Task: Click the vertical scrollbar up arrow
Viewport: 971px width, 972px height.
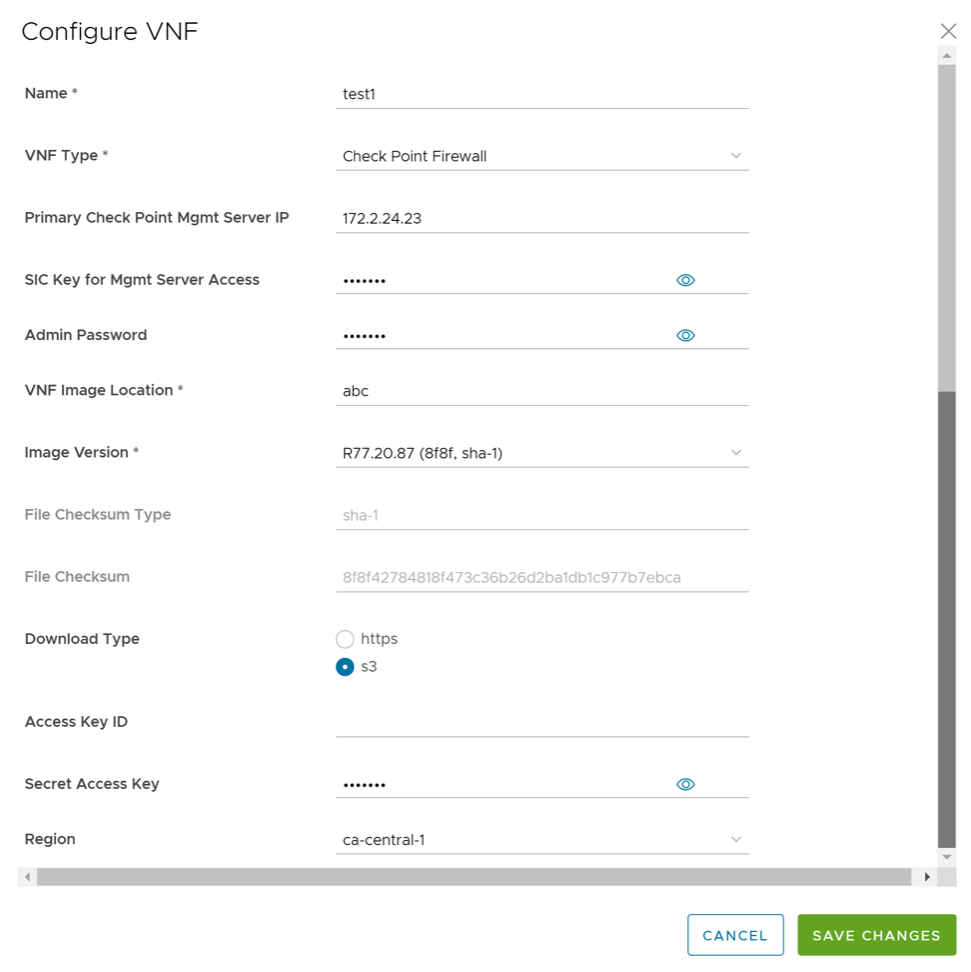Action: coord(947,56)
